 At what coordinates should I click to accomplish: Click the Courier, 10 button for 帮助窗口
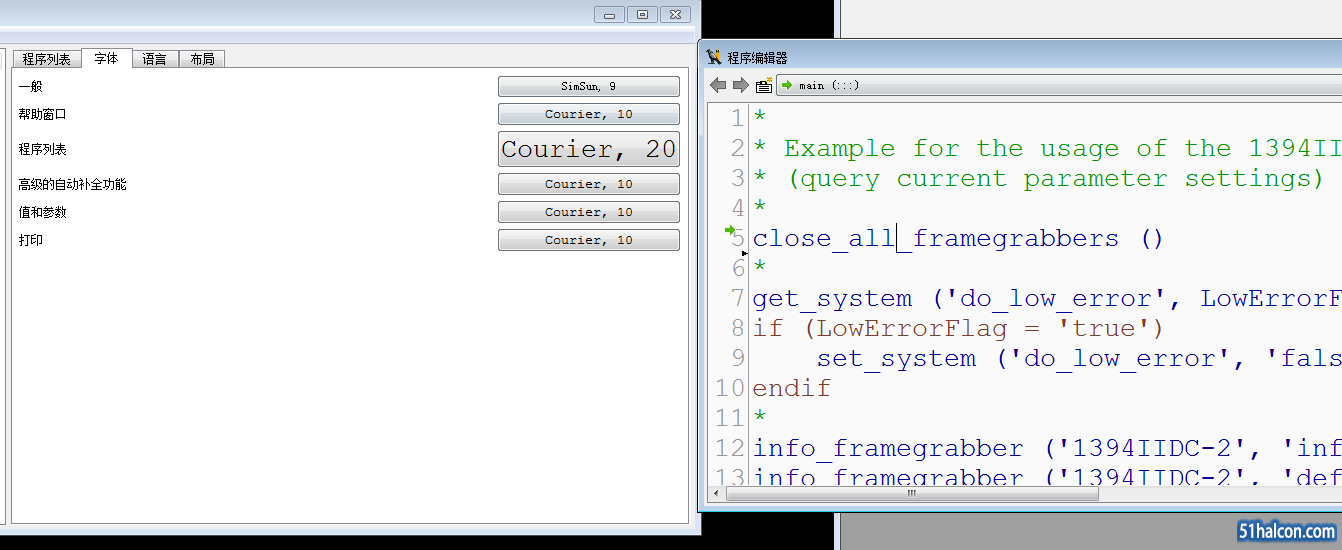(x=589, y=115)
